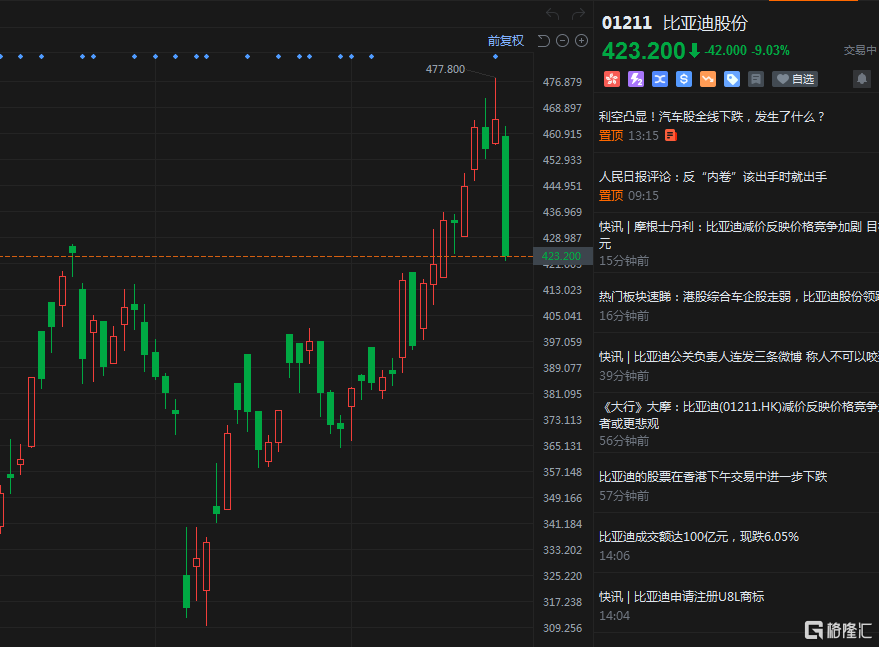Click the event diamond marker above the 477.800 peak
The width and height of the screenshot is (879, 647).
pyautogui.click(x=495, y=57)
